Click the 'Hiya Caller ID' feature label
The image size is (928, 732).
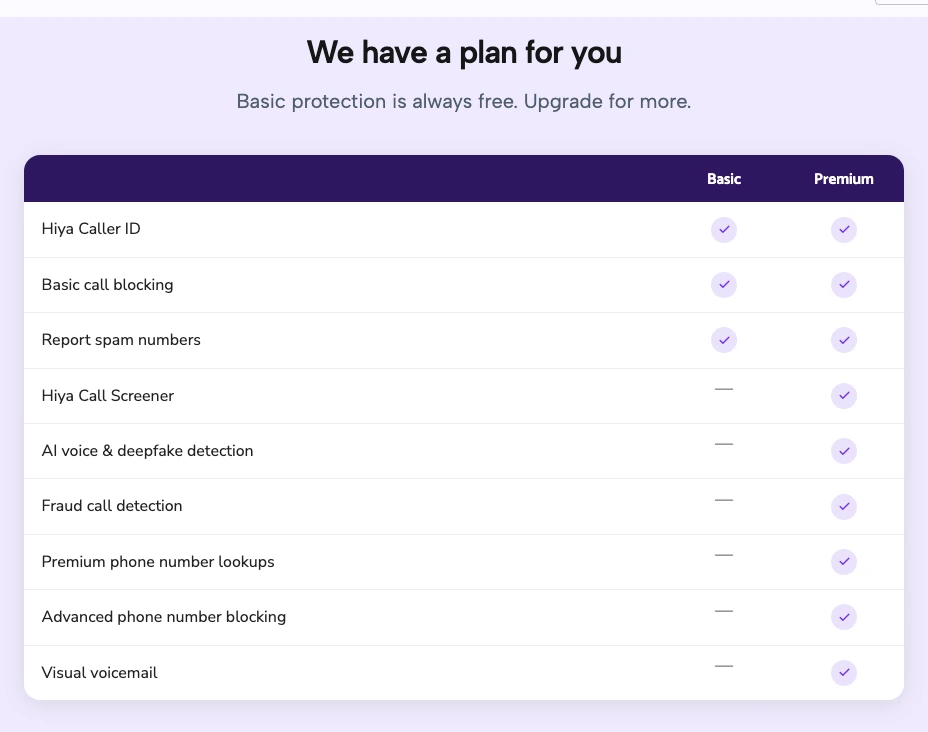[91, 229]
